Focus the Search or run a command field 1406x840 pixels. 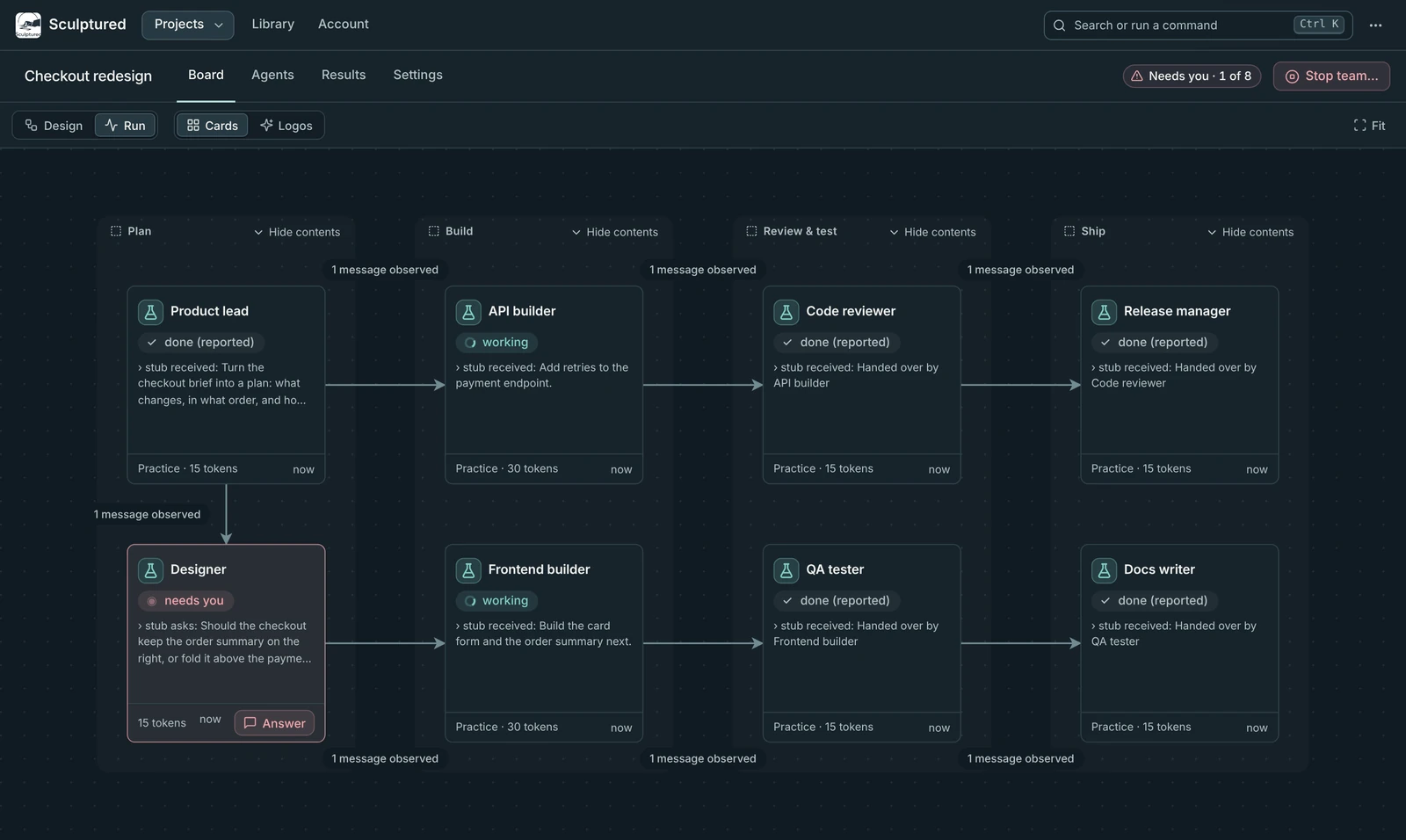(x=1198, y=25)
